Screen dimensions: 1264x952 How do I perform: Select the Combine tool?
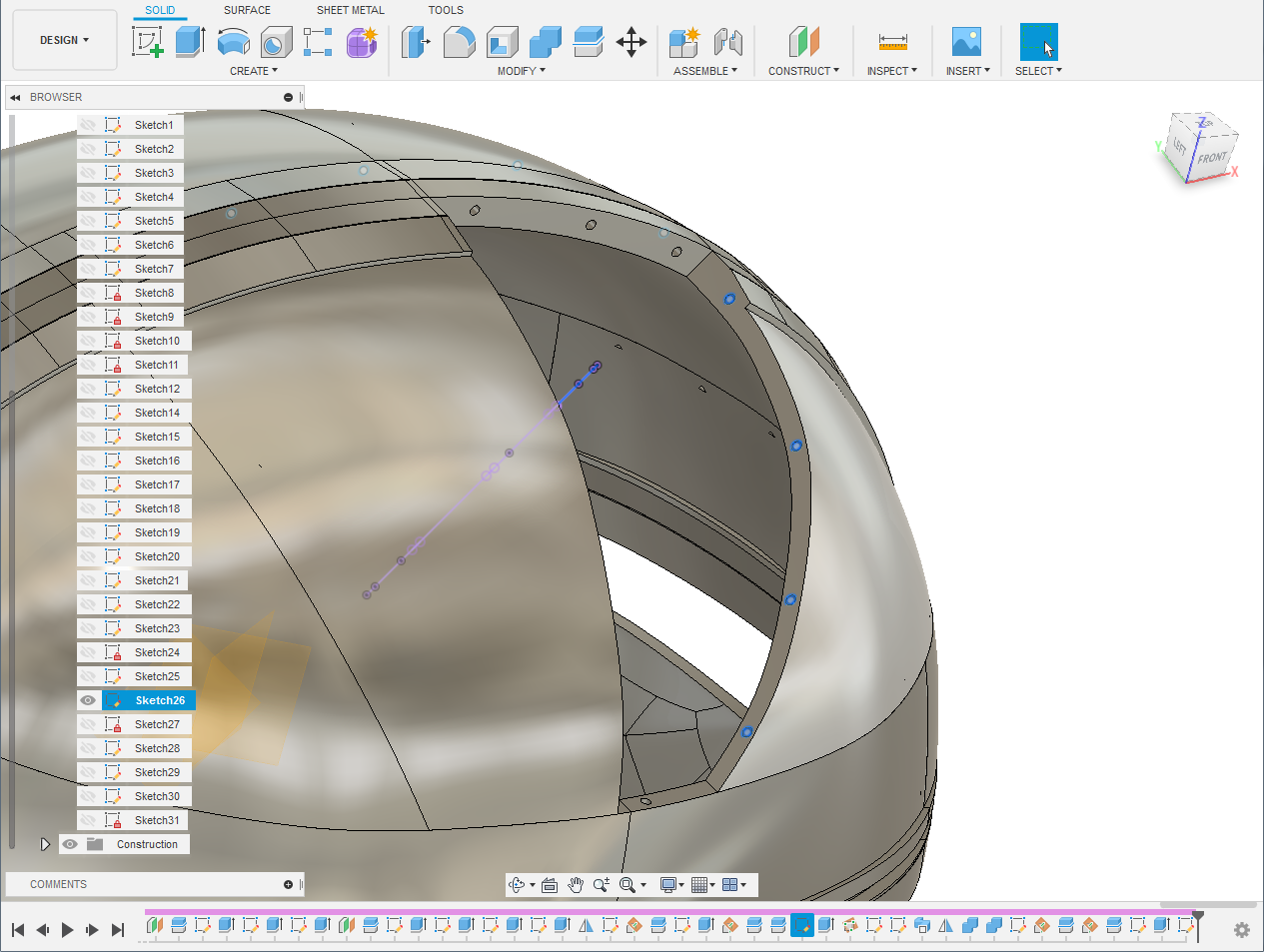point(546,42)
